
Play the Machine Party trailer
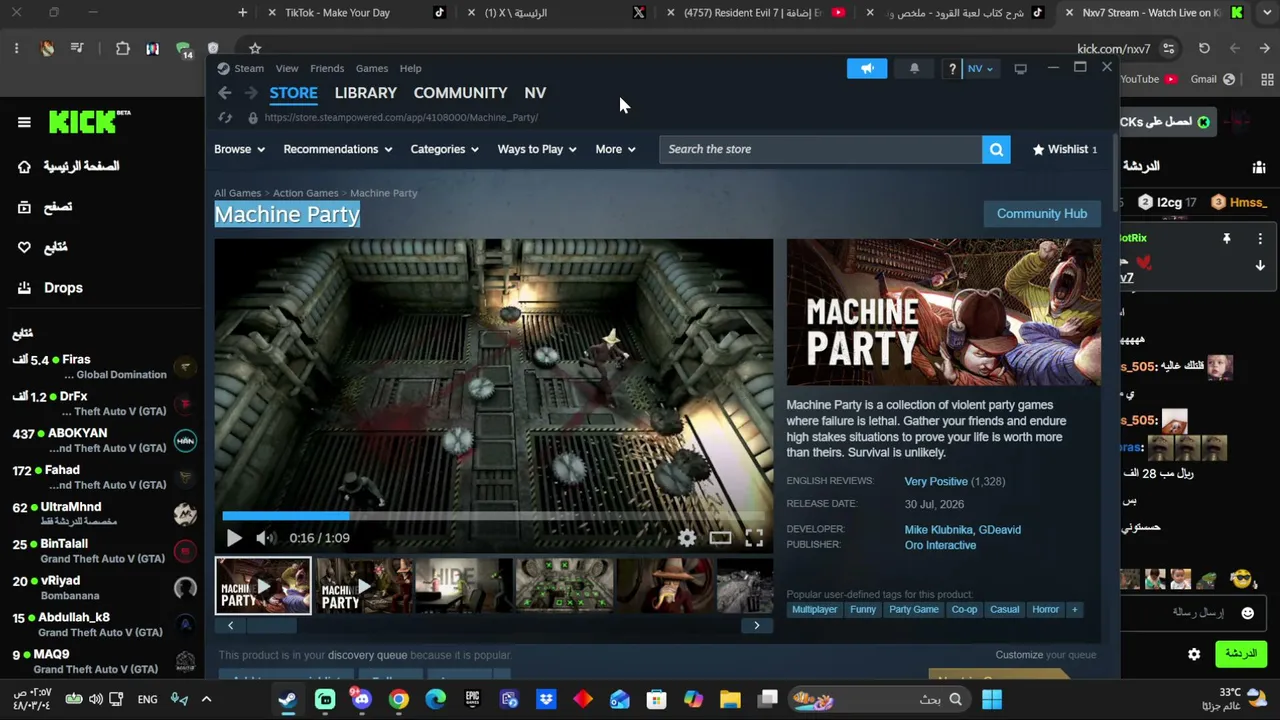tap(234, 538)
